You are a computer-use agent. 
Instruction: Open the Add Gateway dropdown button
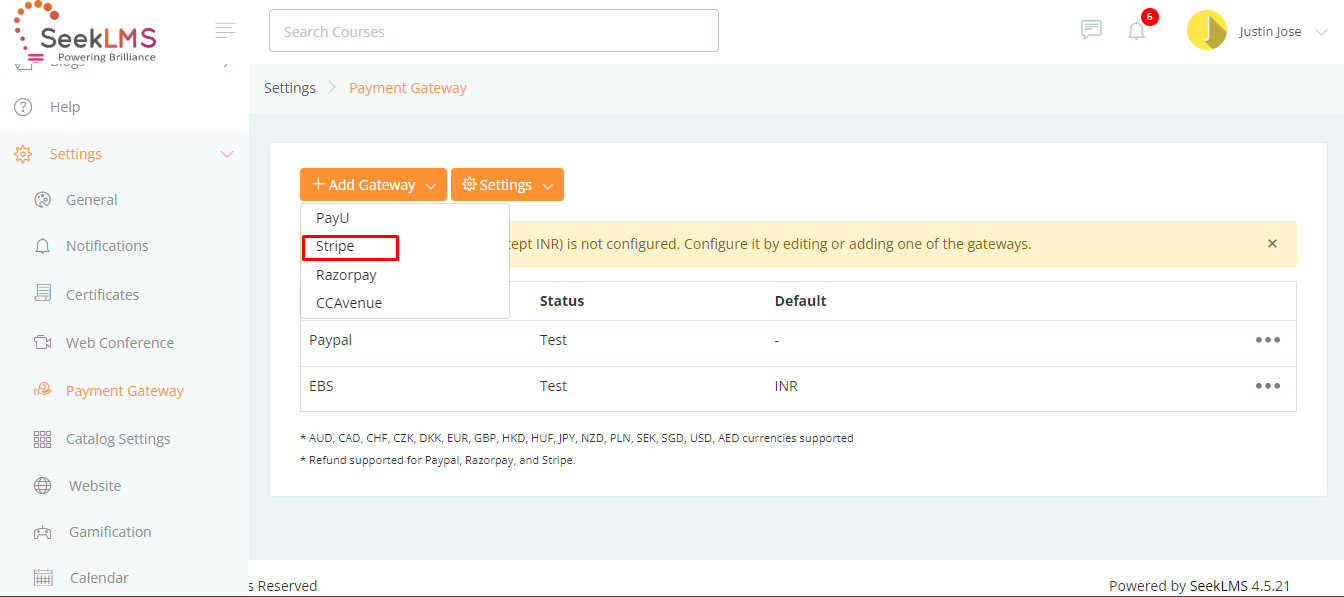pos(373,184)
